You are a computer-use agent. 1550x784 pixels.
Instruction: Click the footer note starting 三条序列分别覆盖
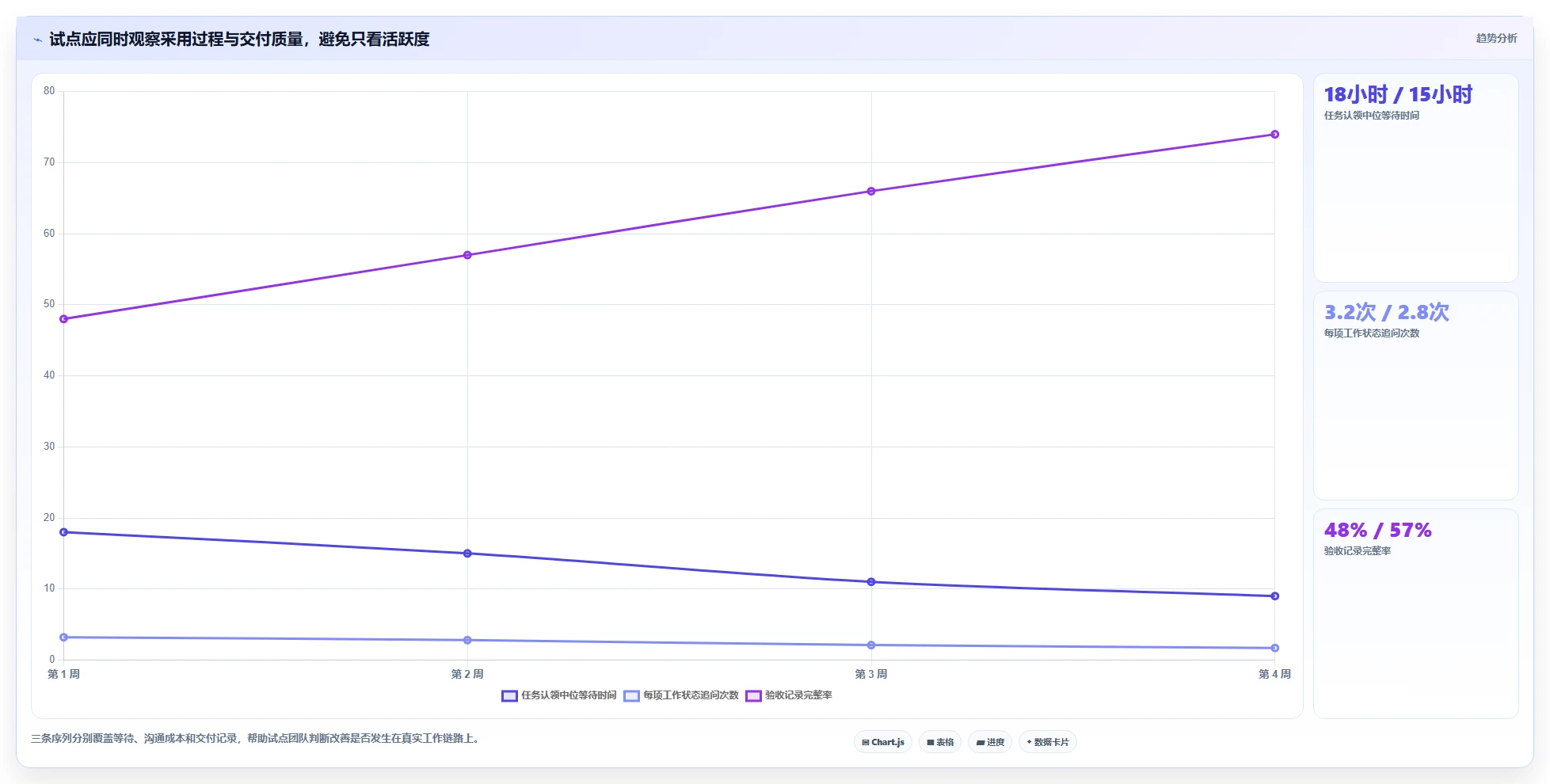tap(256, 738)
